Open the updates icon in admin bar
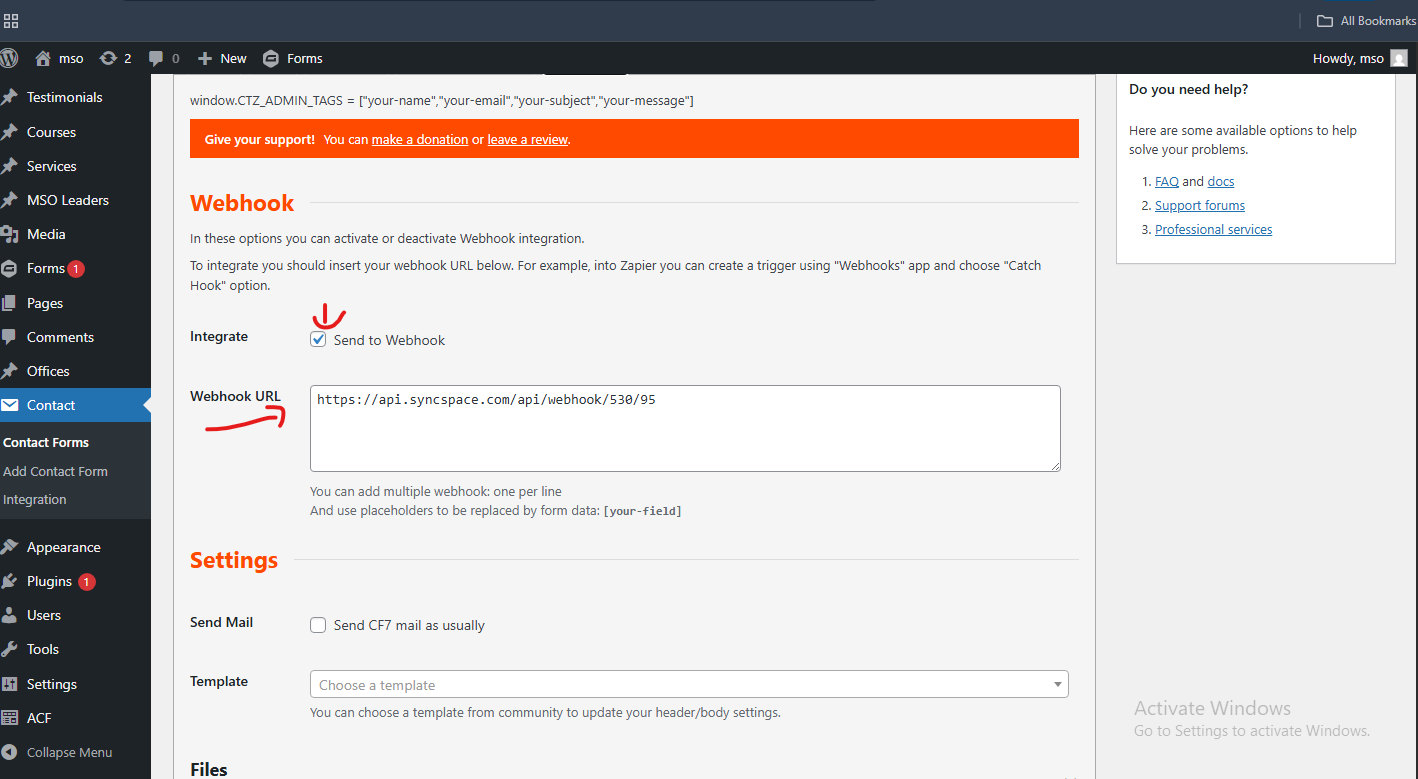1418x779 pixels. [108, 59]
